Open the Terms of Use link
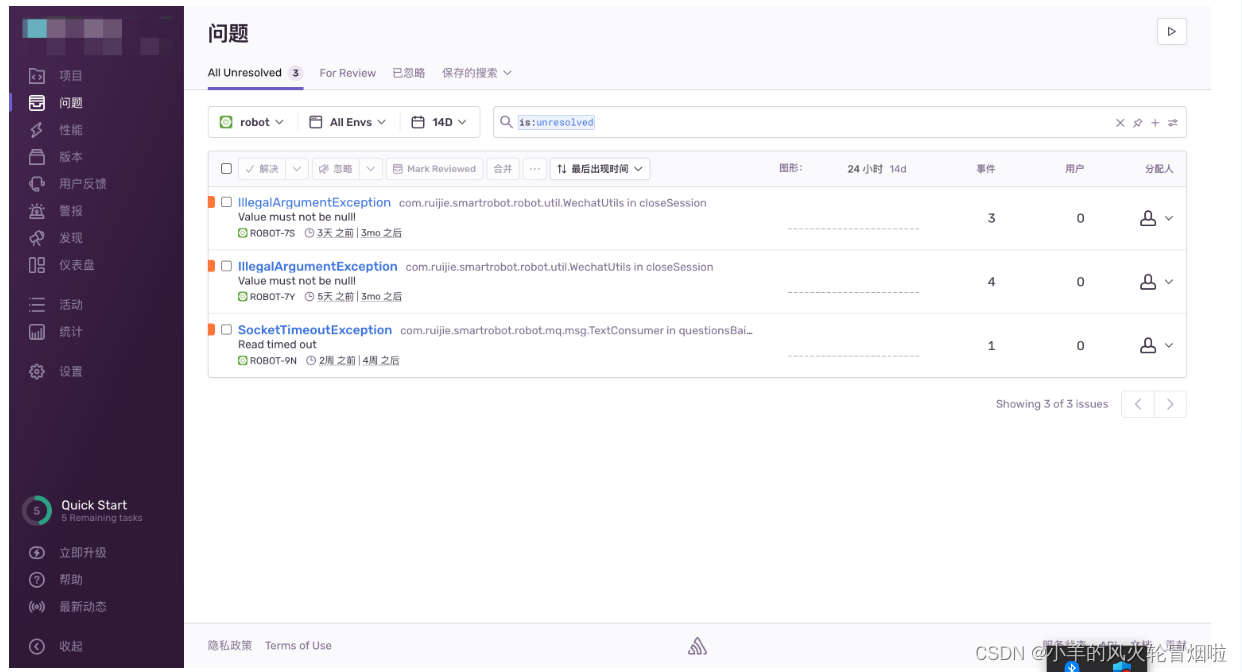 click(x=298, y=646)
